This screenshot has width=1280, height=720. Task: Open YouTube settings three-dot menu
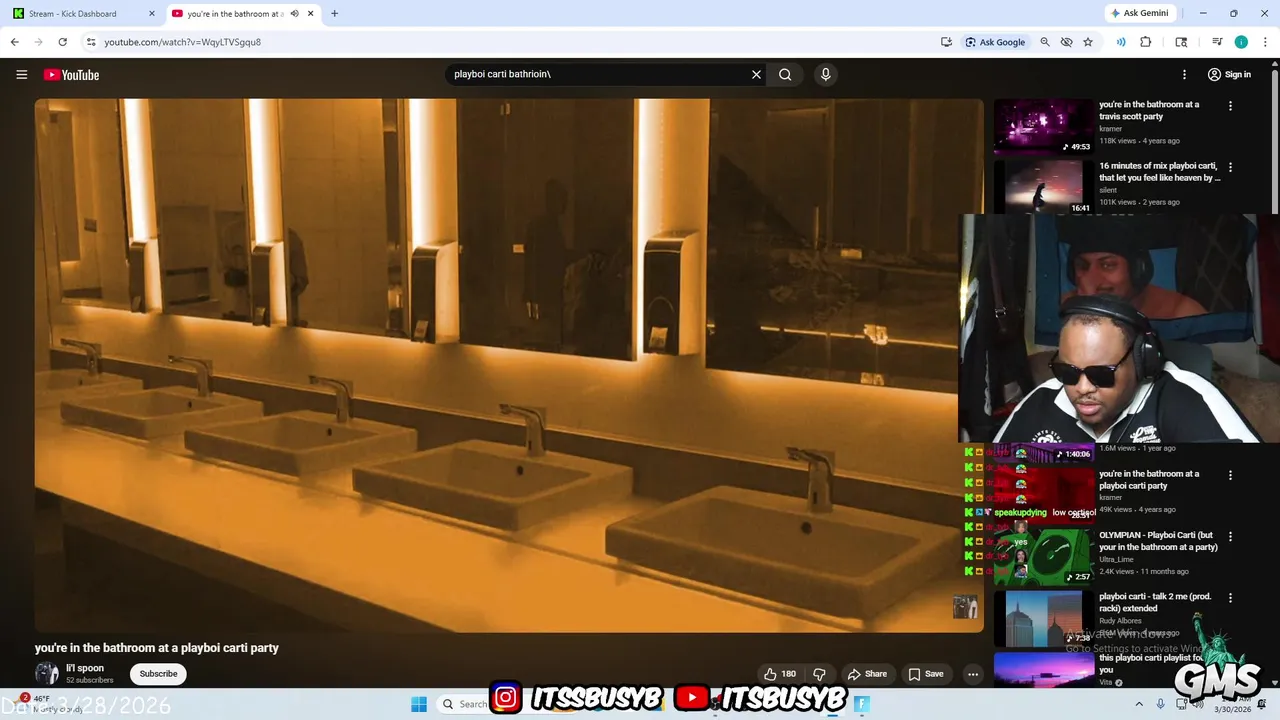pyautogui.click(x=1184, y=75)
